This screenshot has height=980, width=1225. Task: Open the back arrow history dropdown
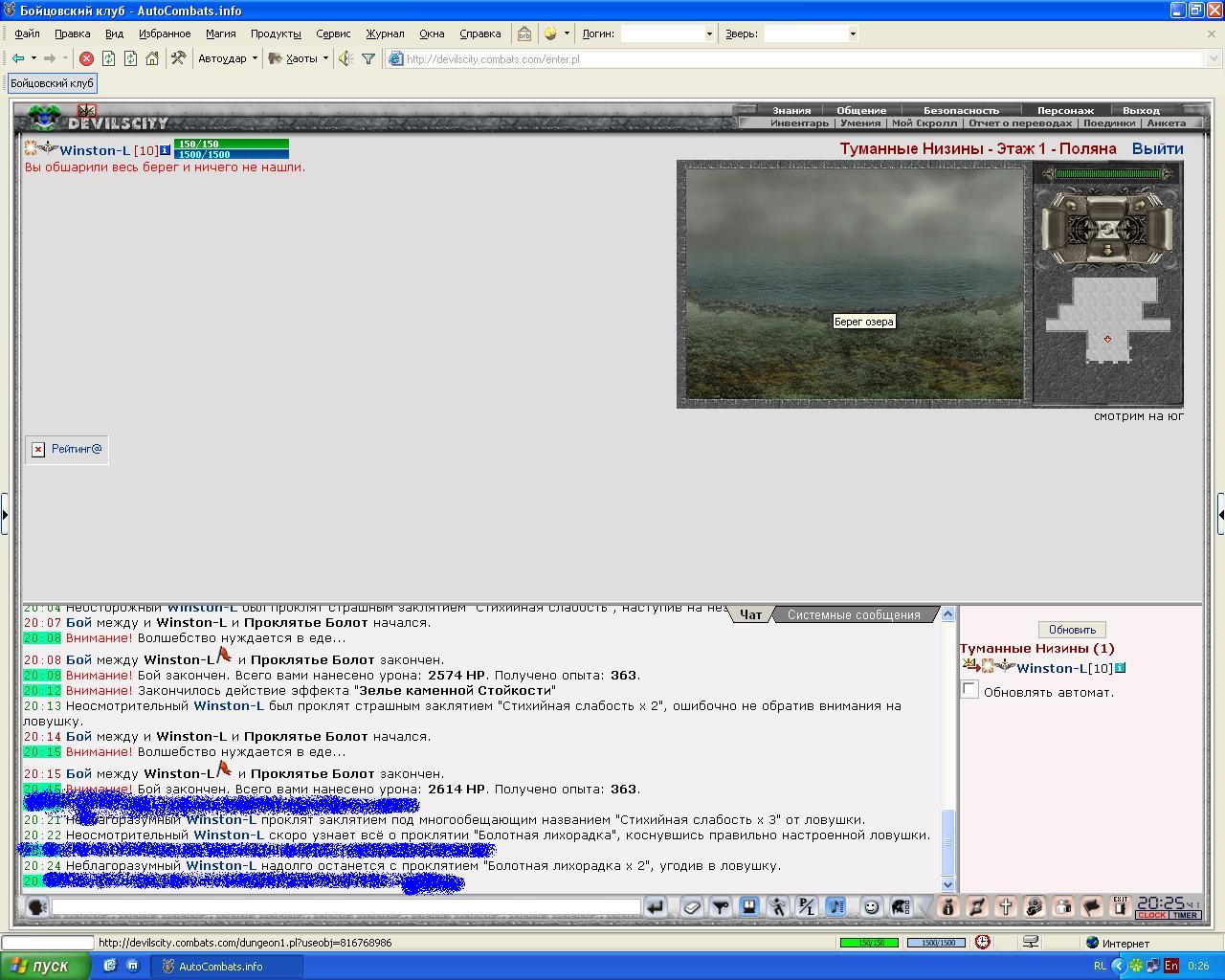pyautogui.click(x=33, y=58)
